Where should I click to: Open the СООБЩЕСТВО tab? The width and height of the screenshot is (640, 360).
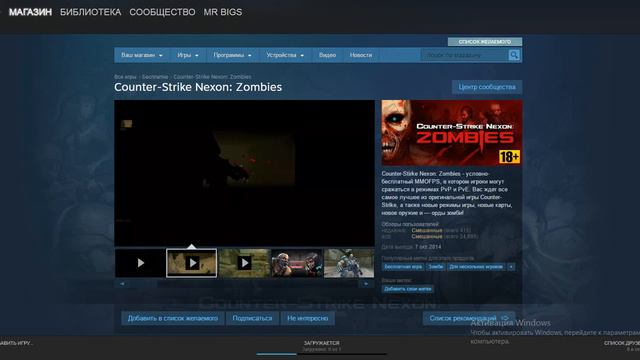pos(162,12)
